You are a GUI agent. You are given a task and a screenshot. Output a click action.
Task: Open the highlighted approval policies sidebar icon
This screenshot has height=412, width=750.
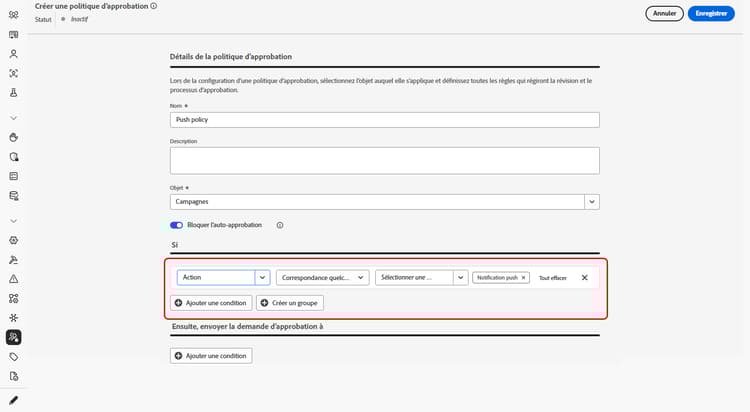coord(13,337)
